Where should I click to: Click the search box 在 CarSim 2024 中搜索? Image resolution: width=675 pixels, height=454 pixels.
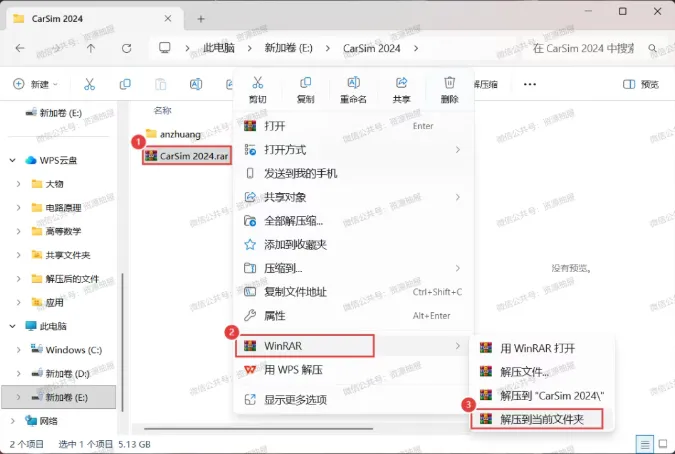tap(583, 48)
